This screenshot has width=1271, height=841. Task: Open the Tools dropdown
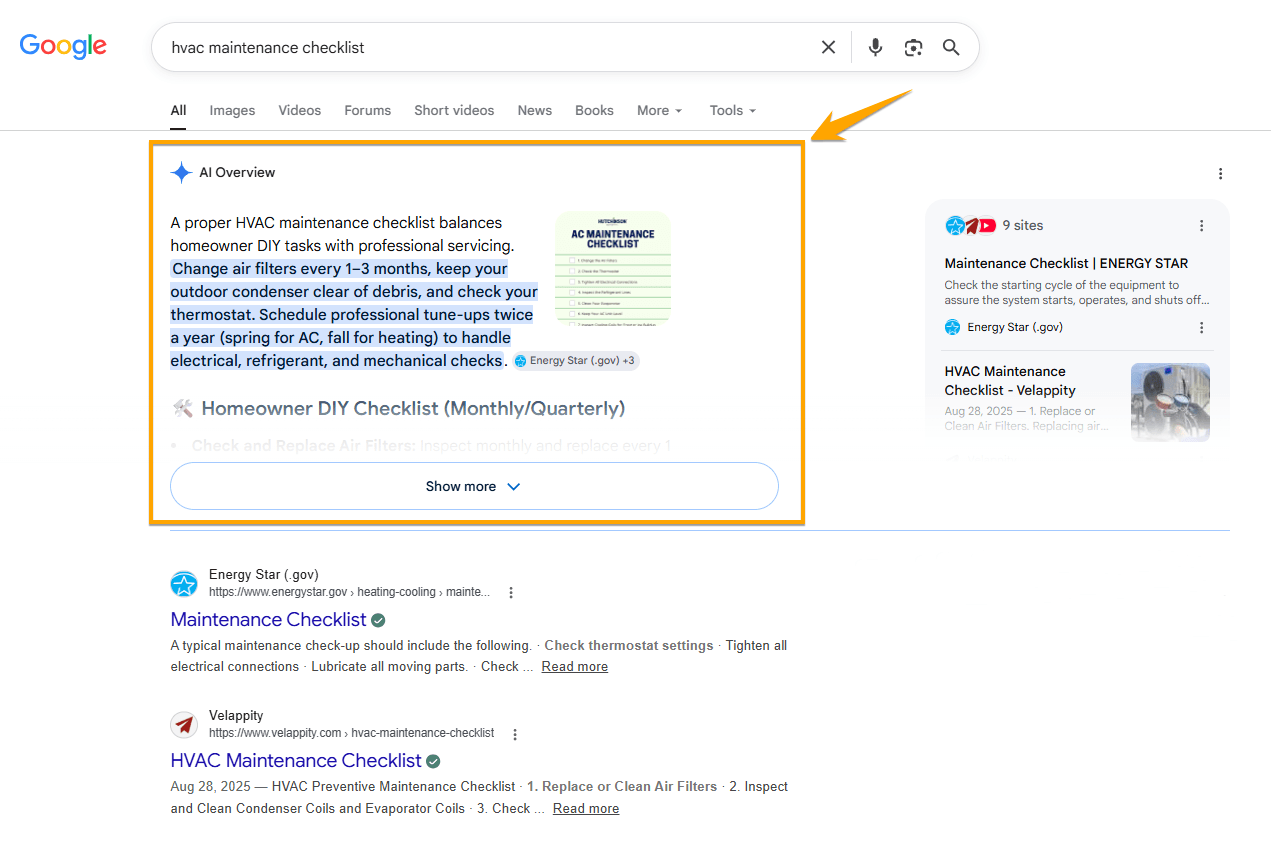point(733,111)
